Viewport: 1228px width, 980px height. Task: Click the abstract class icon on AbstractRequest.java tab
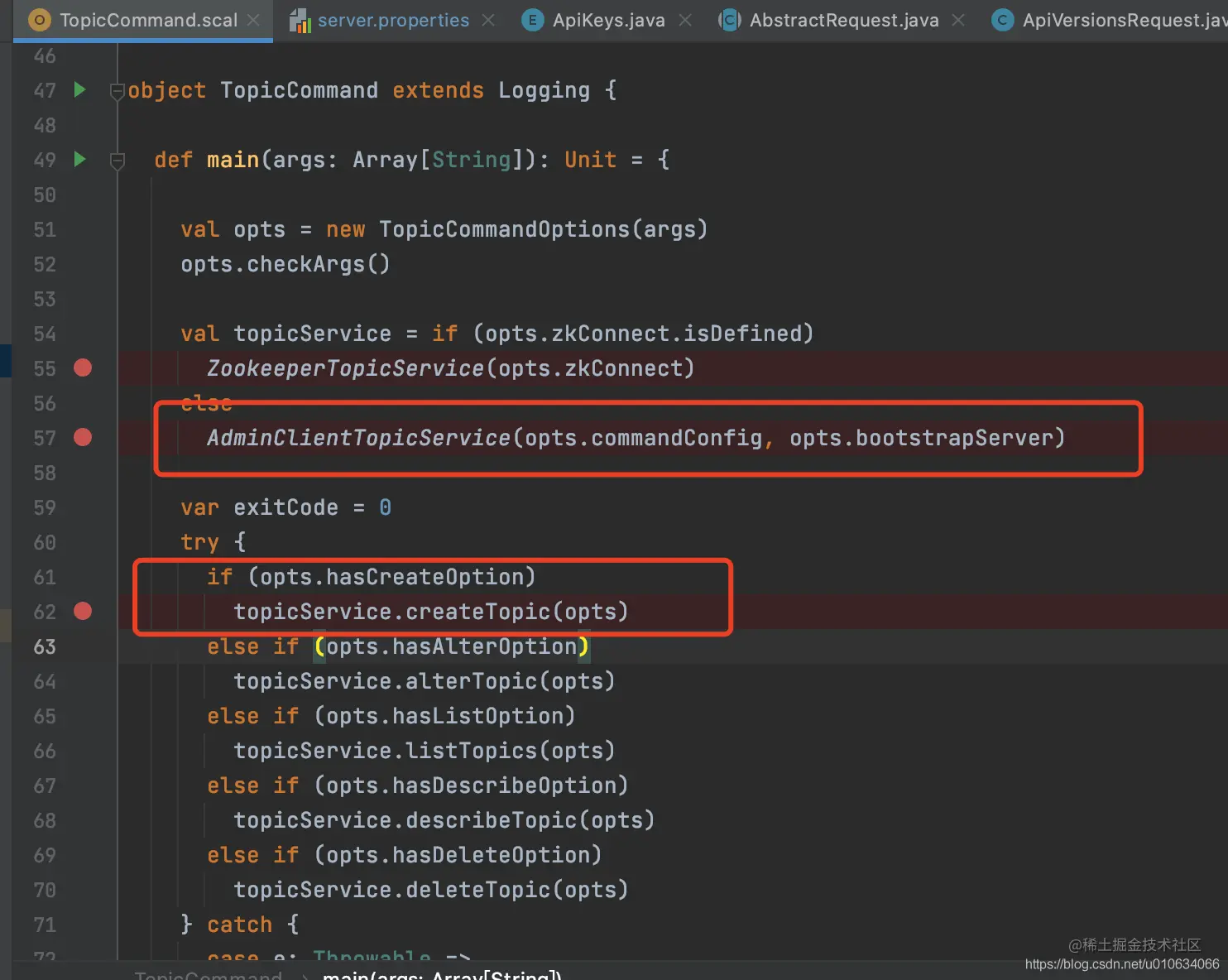(x=729, y=20)
